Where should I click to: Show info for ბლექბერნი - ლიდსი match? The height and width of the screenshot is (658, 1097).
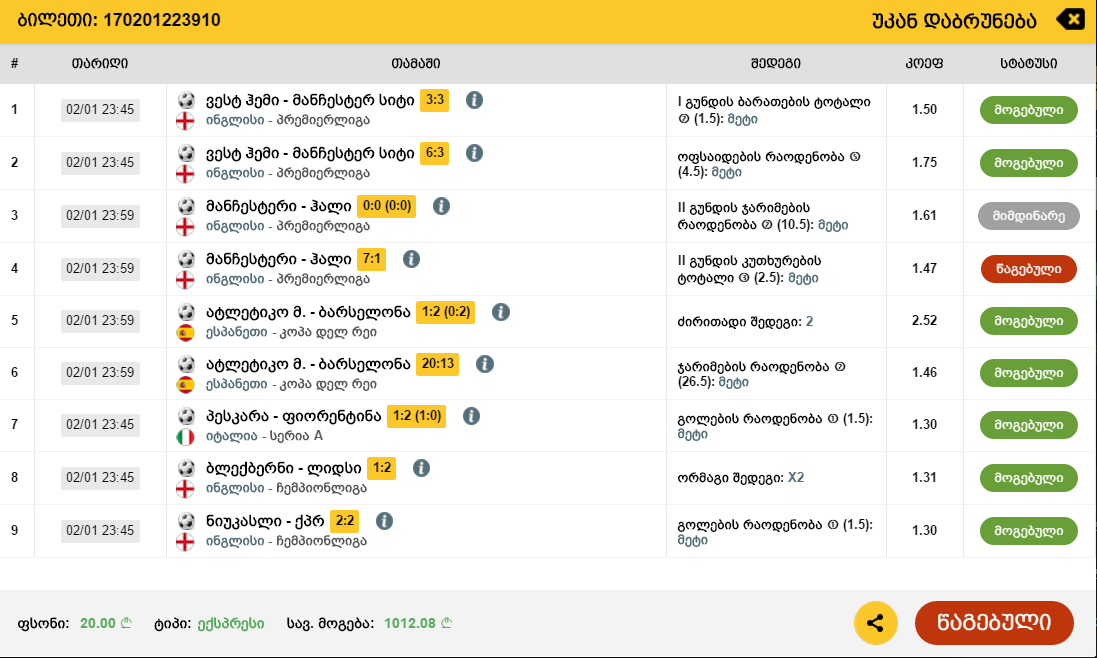coord(421,469)
